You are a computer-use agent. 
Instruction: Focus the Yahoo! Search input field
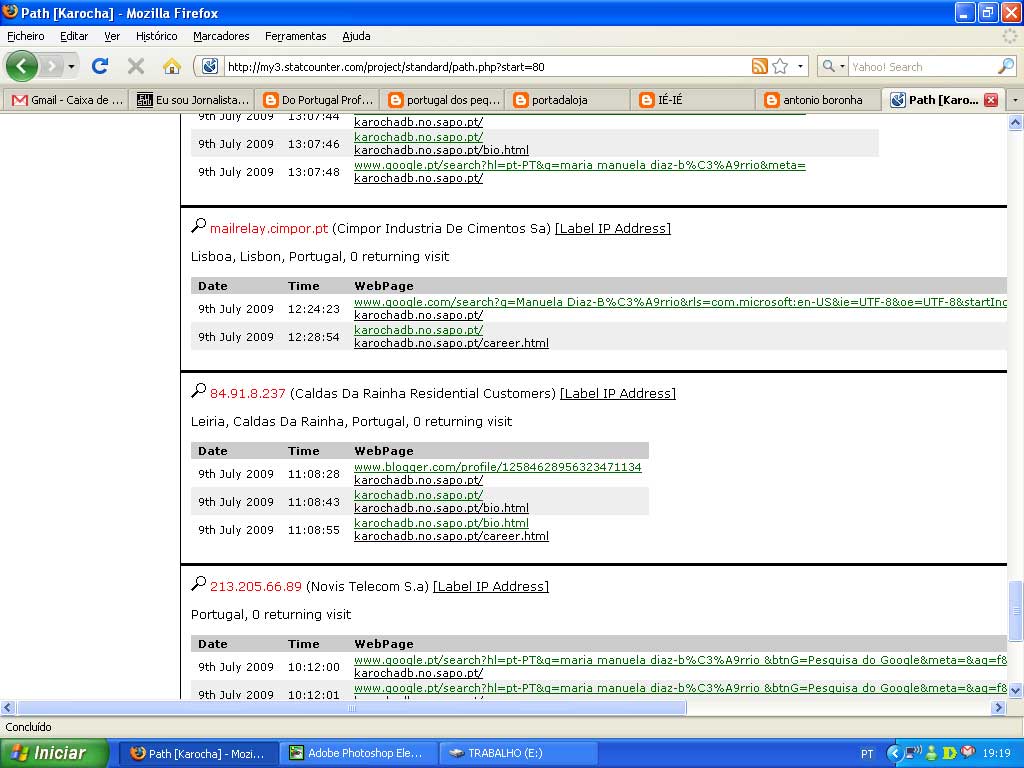(922, 67)
